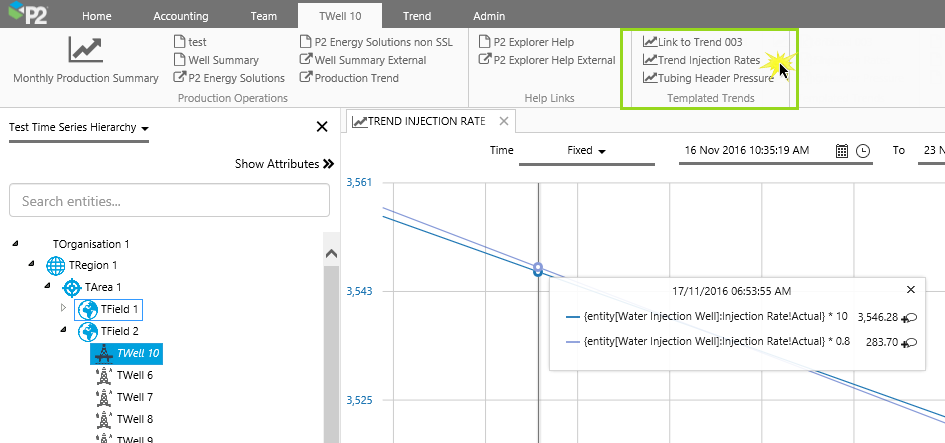945x443 pixels.
Task: Click the clock icon beside start date
Action: 863,150
